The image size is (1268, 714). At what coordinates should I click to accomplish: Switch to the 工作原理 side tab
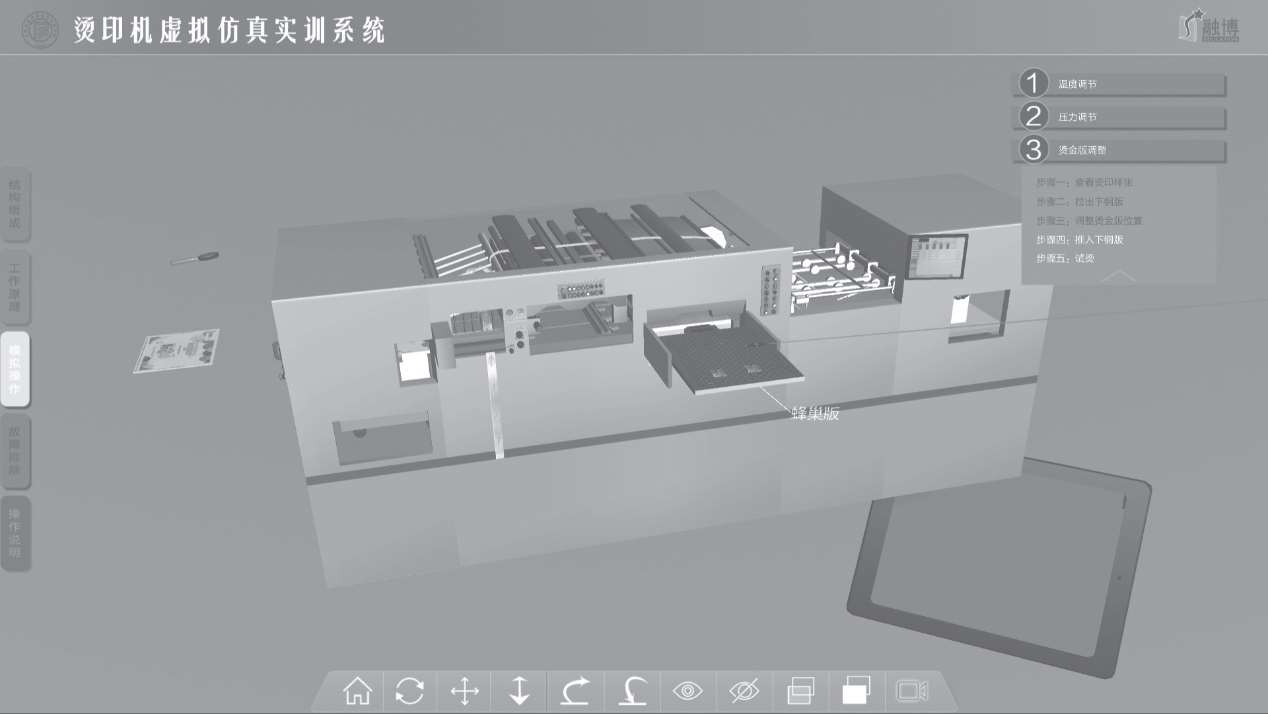pyautogui.click(x=15, y=287)
